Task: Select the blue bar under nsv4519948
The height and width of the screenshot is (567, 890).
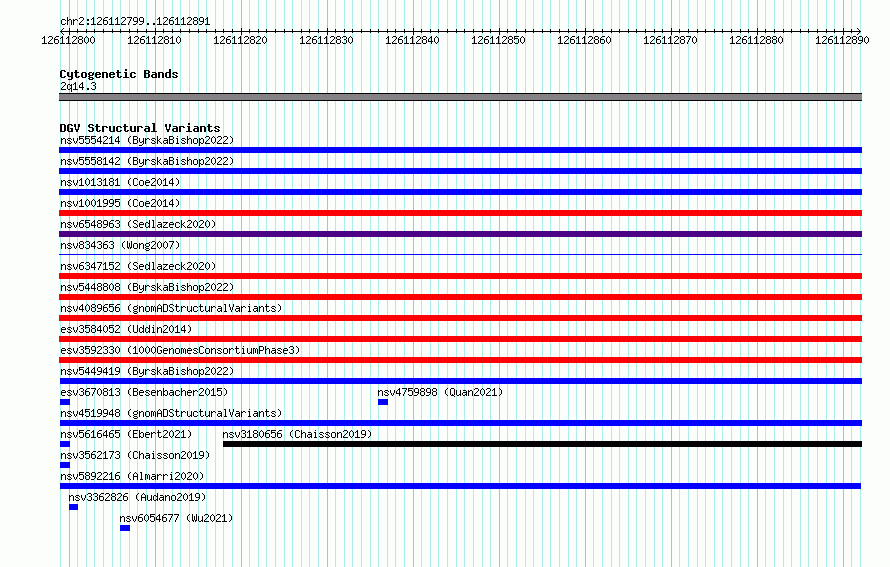Action: [460, 423]
